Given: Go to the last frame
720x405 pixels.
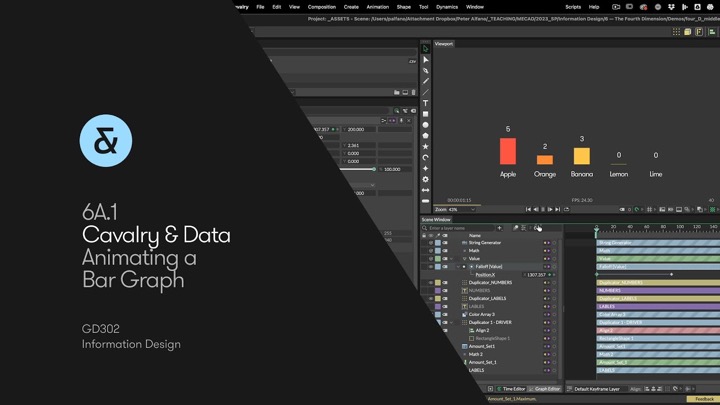Looking at the screenshot, I should click(557, 209).
